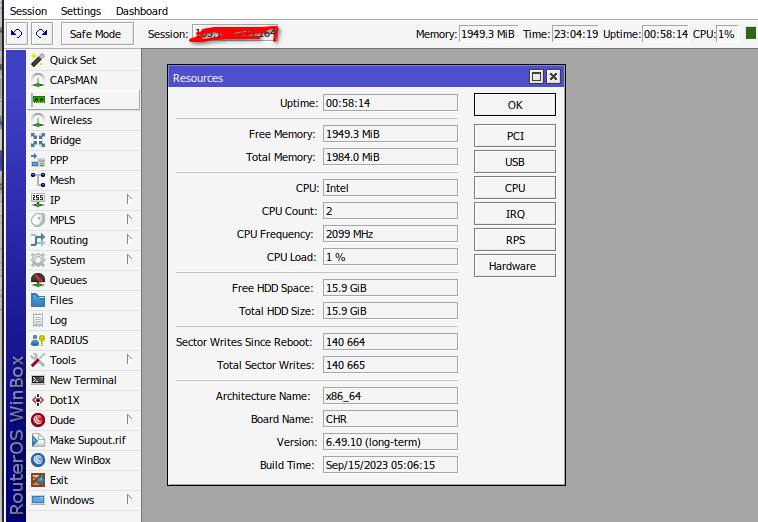Open New Terminal icon
Image resolution: width=758 pixels, height=522 pixels.
38,380
